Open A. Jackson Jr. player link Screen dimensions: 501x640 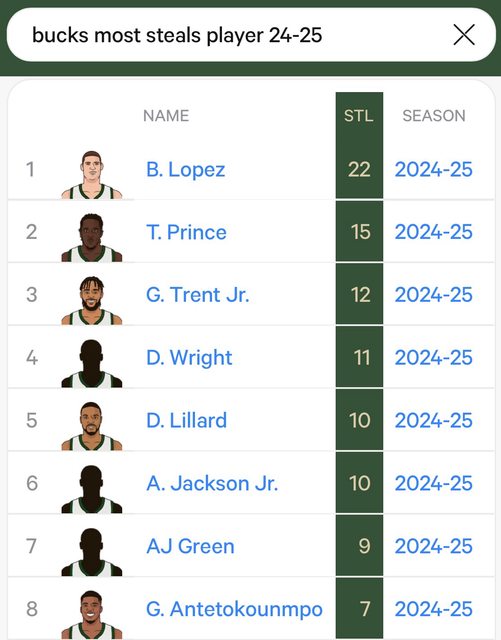[212, 483]
